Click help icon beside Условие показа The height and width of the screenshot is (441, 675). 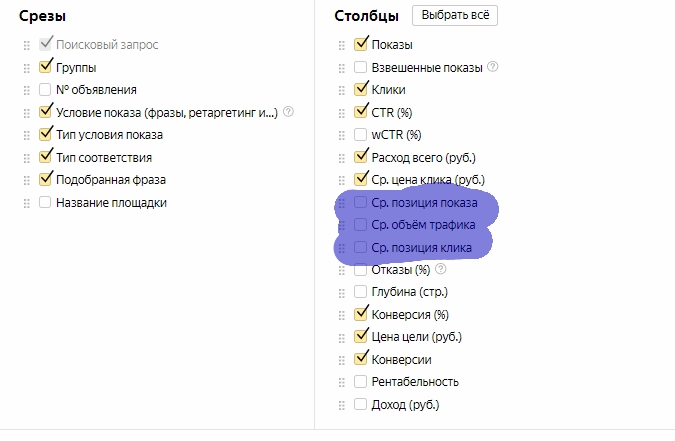click(x=288, y=112)
